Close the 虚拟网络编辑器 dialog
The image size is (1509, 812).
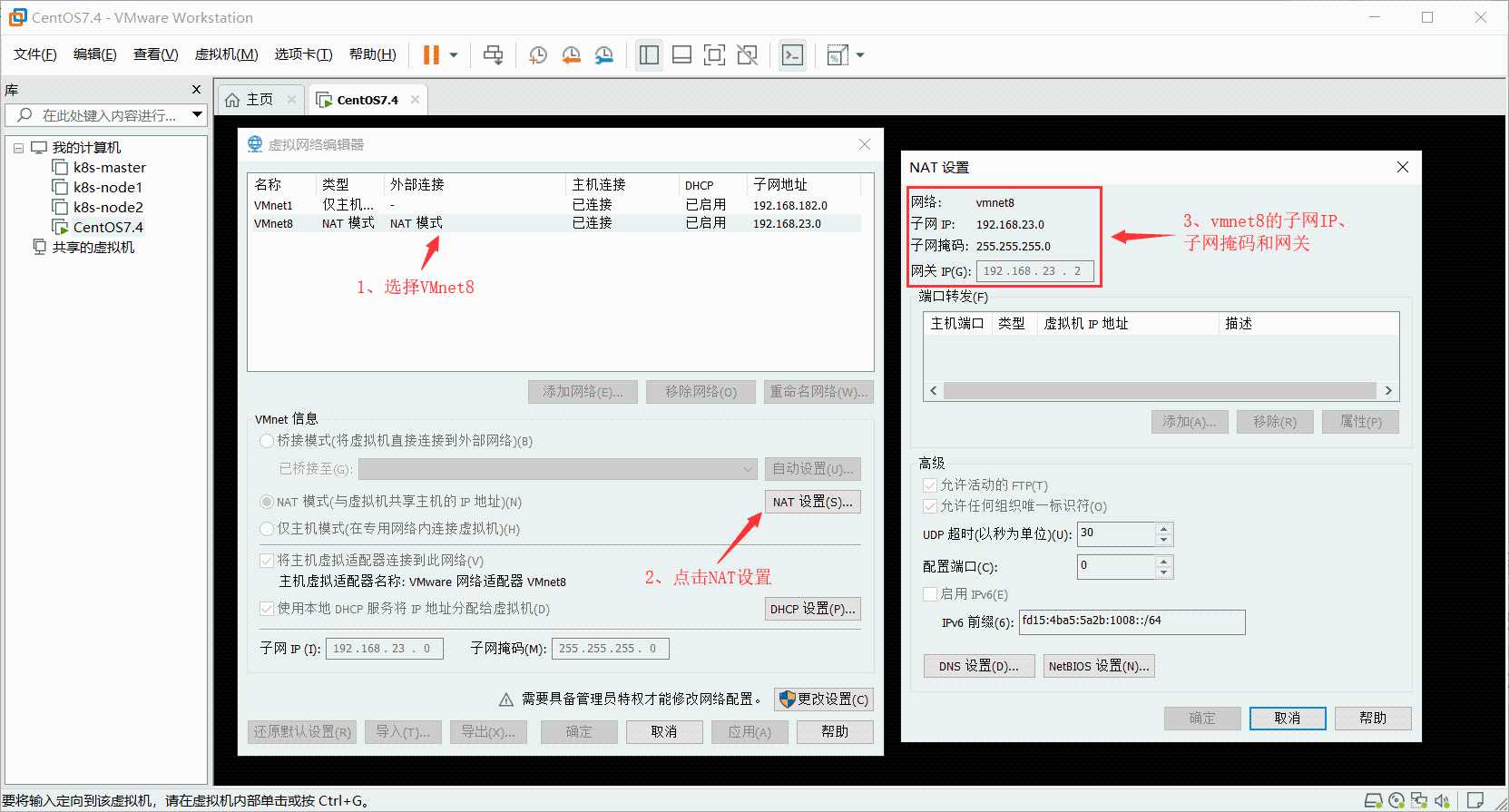click(864, 144)
